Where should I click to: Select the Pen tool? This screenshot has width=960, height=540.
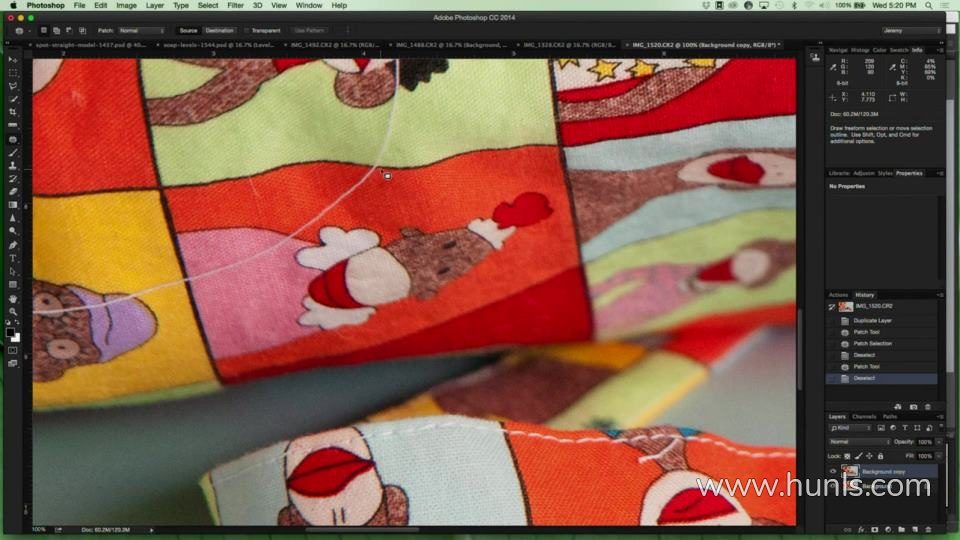[13, 245]
